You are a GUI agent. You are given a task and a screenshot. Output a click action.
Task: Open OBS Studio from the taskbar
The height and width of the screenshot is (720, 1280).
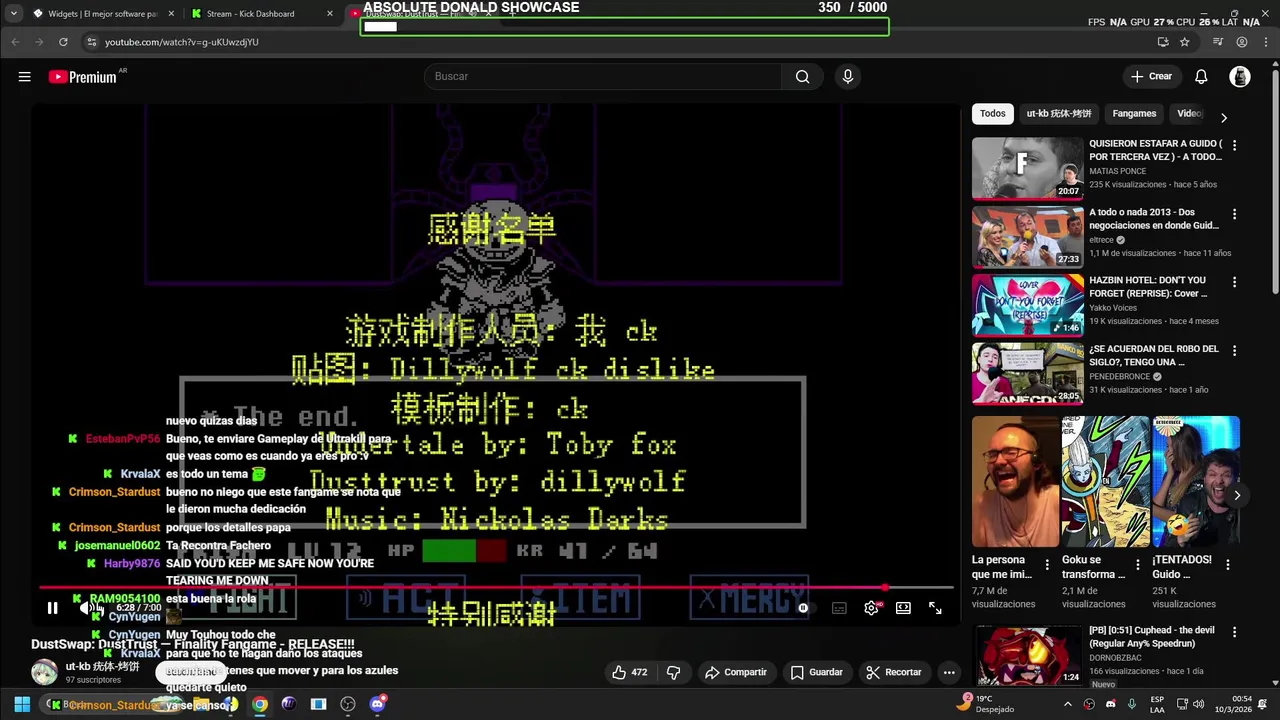pos(348,704)
